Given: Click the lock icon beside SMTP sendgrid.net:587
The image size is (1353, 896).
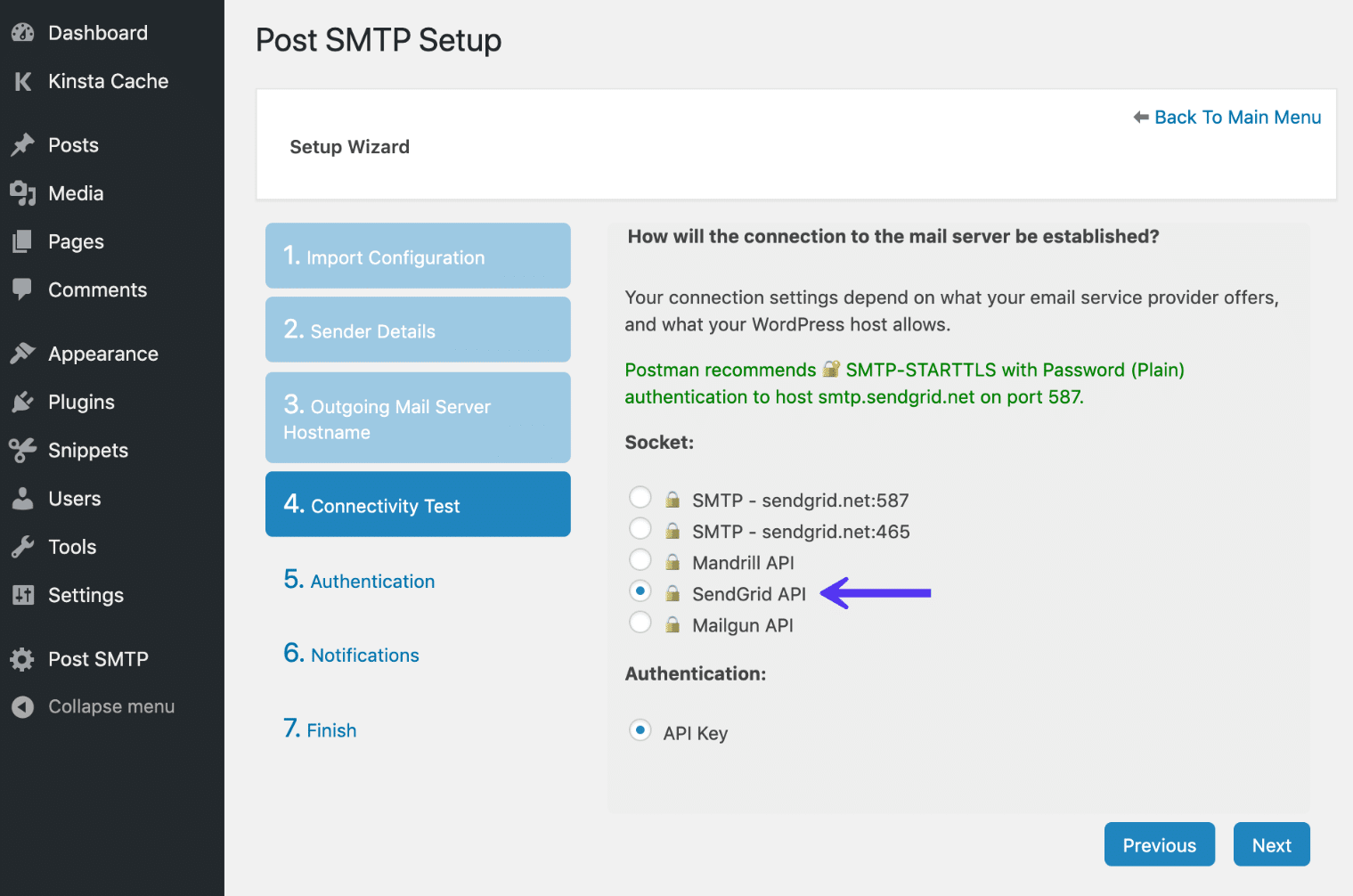Looking at the screenshot, I should click(673, 500).
